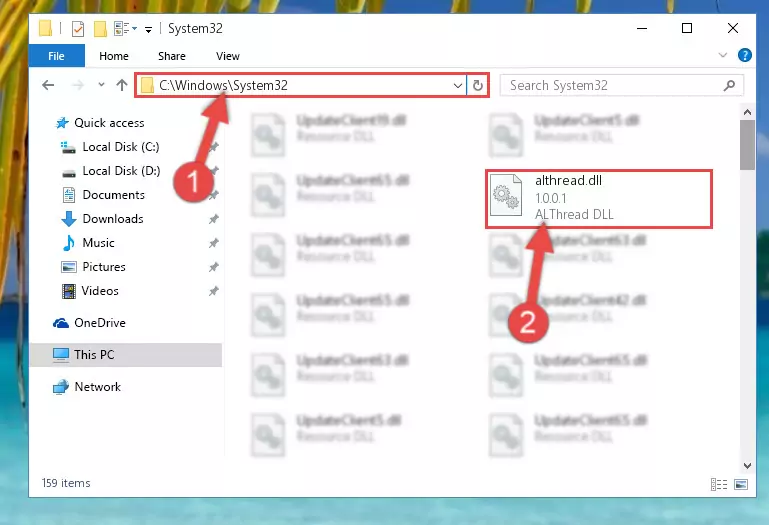Viewport: 769px width, 525px height.
Task: Open Videos in the sidebar
Action: click(x=100, y=291)
